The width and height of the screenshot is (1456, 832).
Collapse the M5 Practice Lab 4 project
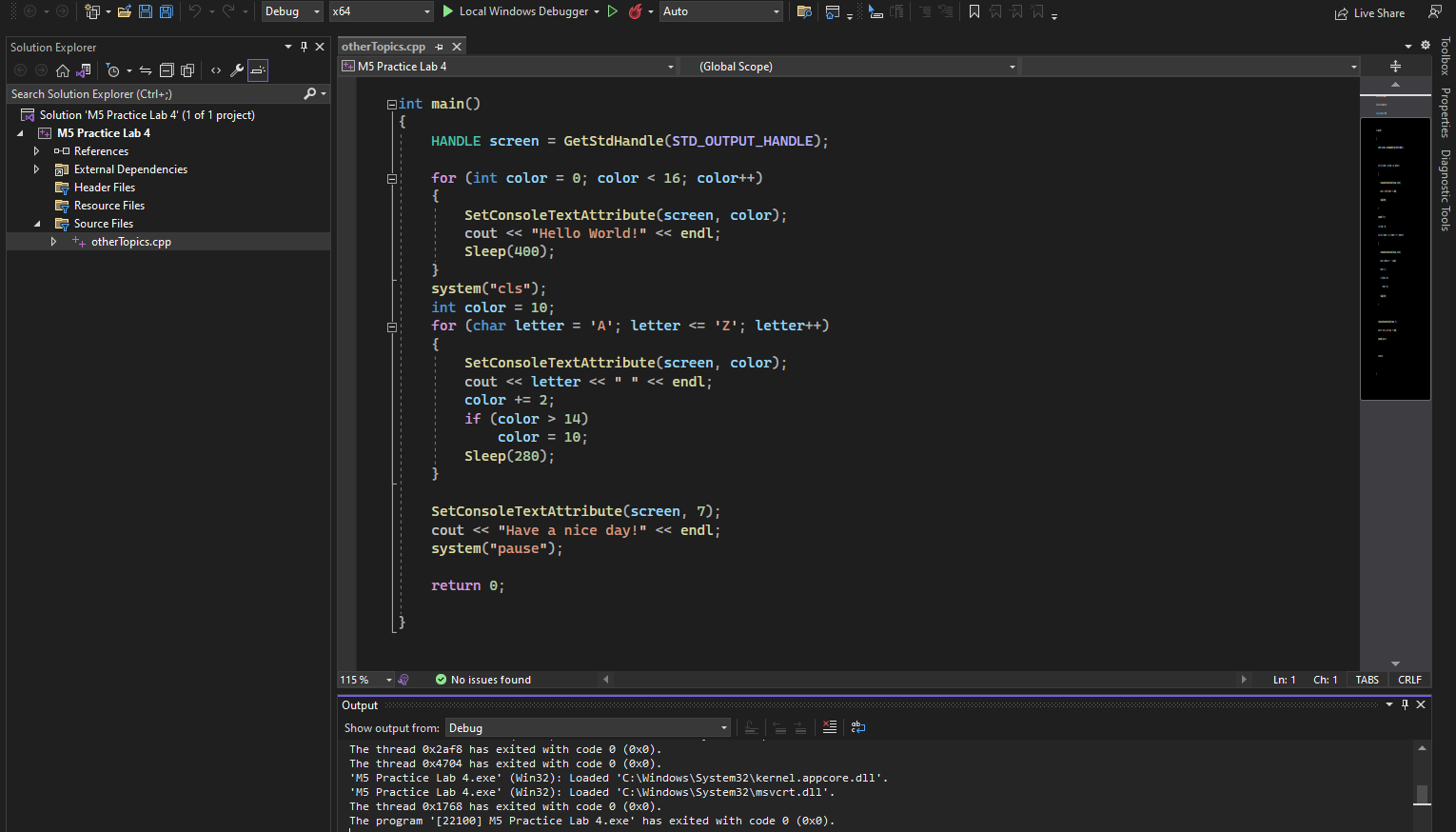(20, 133)
